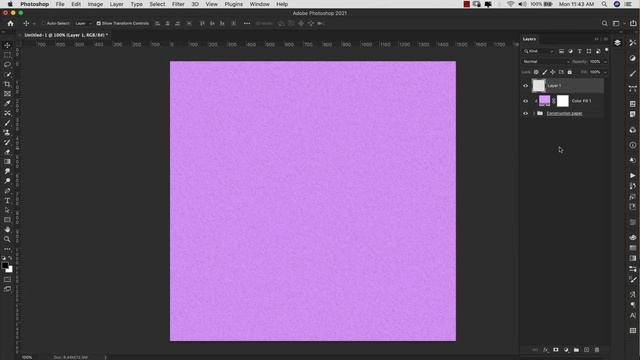The height and width of the screenshot is (360, 640).
Task: Click the foreground color swatch
Action: (x=5, y=266)
